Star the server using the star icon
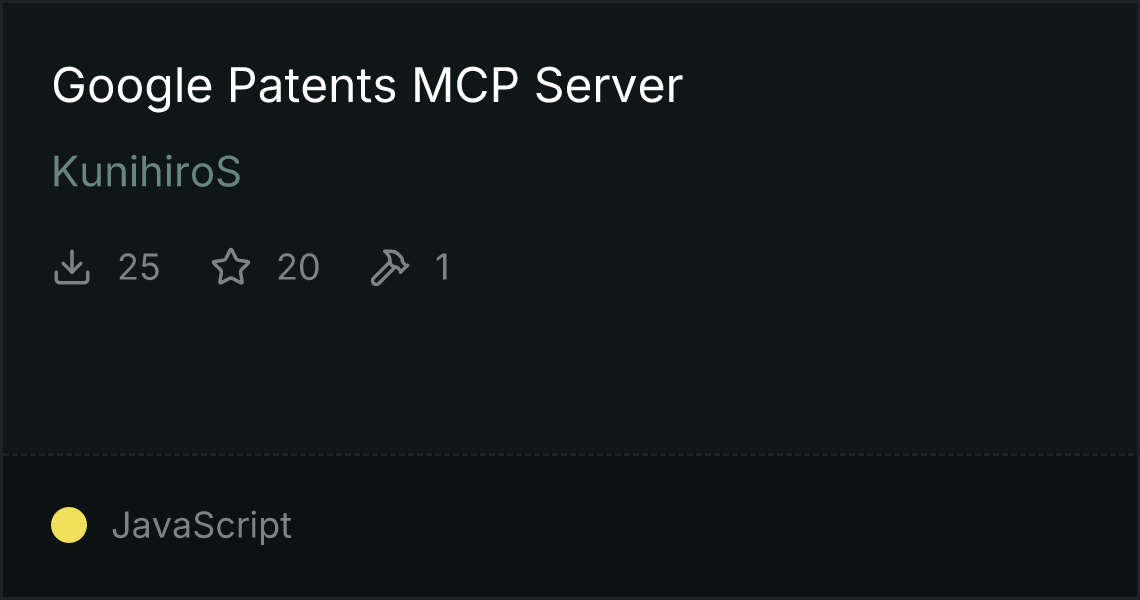Screen dimensions: 1140x600 coord(231,267)
